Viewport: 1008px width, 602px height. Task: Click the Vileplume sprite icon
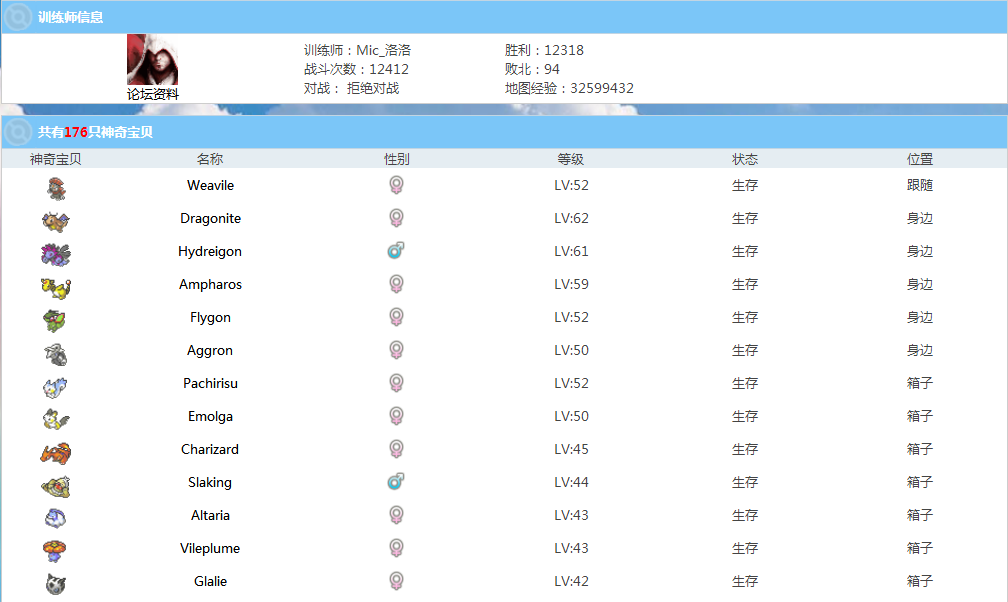(x=56, y=551)
